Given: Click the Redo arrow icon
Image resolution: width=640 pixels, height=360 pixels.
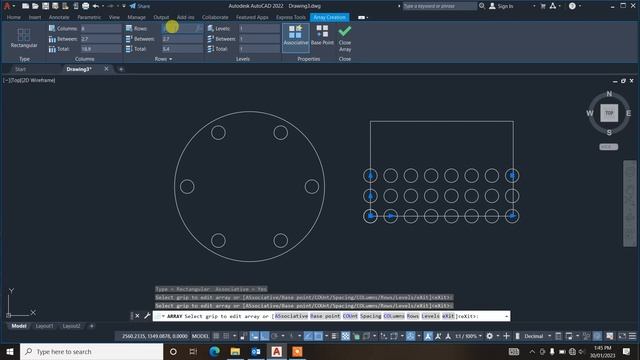Looking at the screenshot, I should point(110,6).
